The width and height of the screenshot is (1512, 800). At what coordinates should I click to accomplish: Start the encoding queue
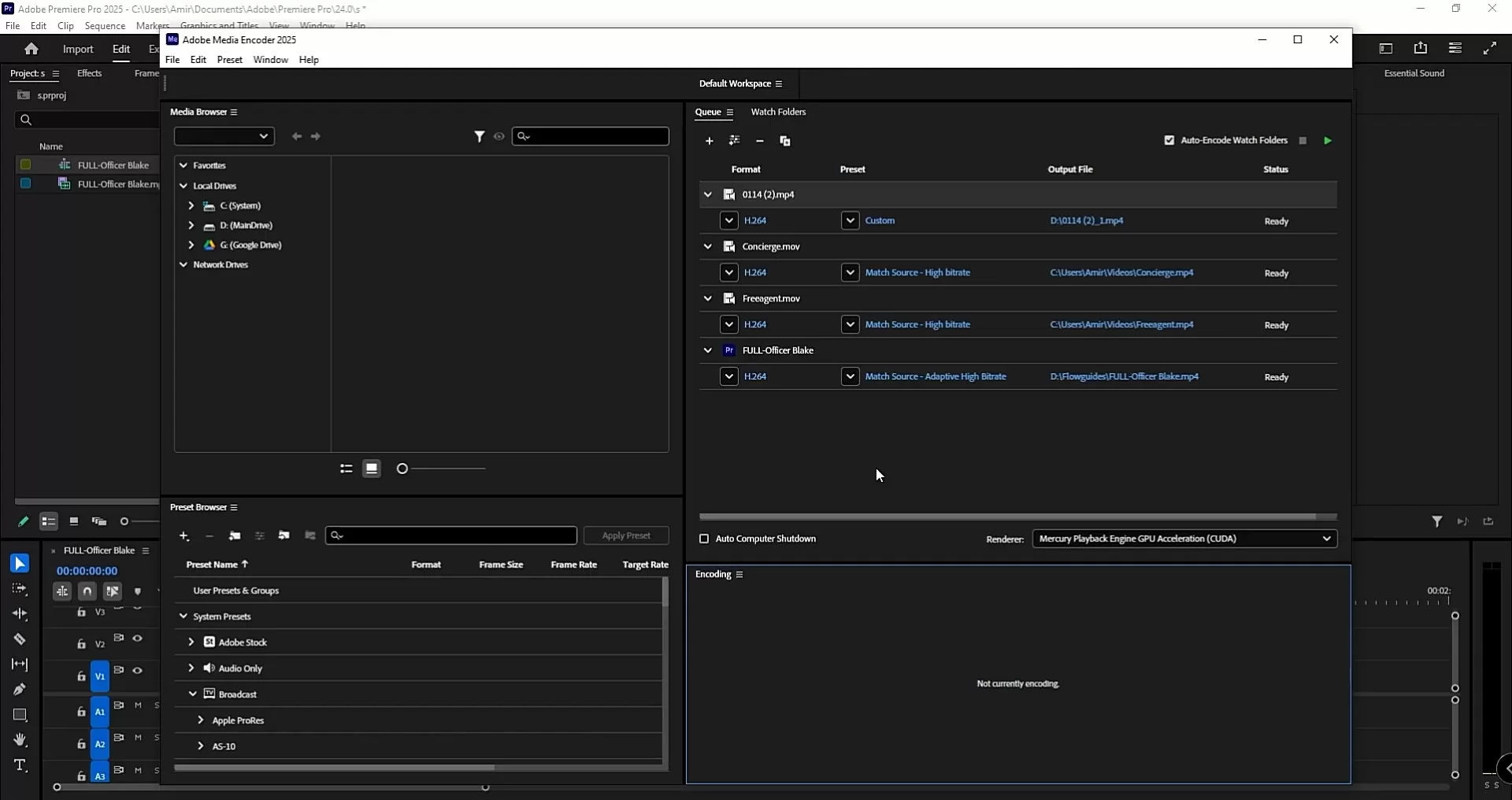coord(1328,140)
